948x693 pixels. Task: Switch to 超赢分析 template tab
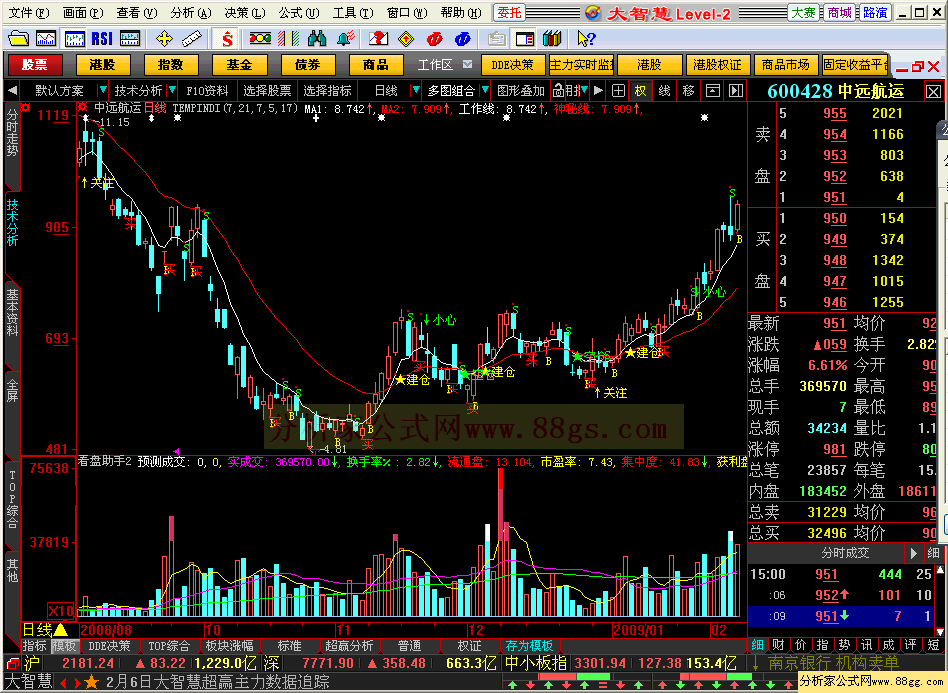coord(349,646)
